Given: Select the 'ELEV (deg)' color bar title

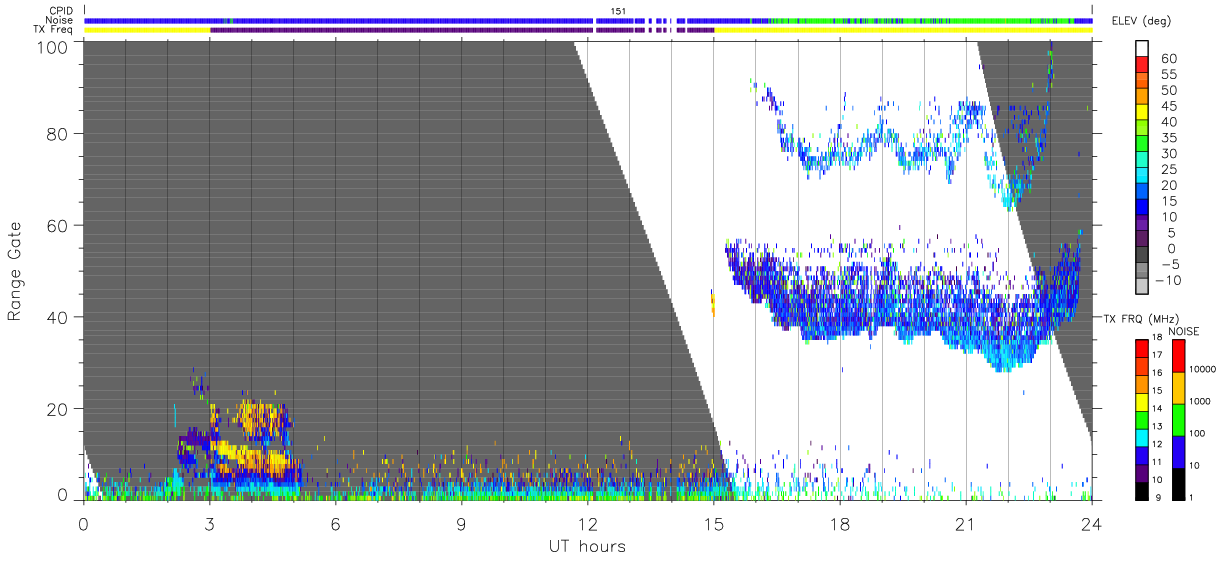Looking at the screenshot, I should pos(1140,21).
